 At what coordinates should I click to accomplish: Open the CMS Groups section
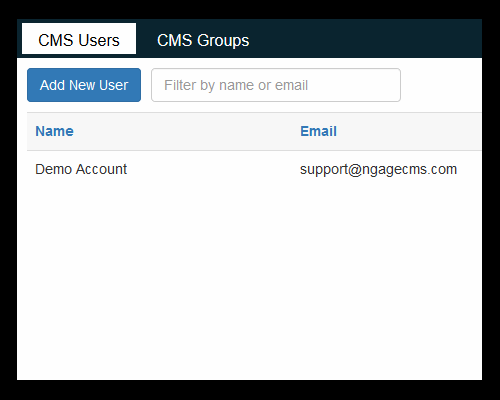203,40
